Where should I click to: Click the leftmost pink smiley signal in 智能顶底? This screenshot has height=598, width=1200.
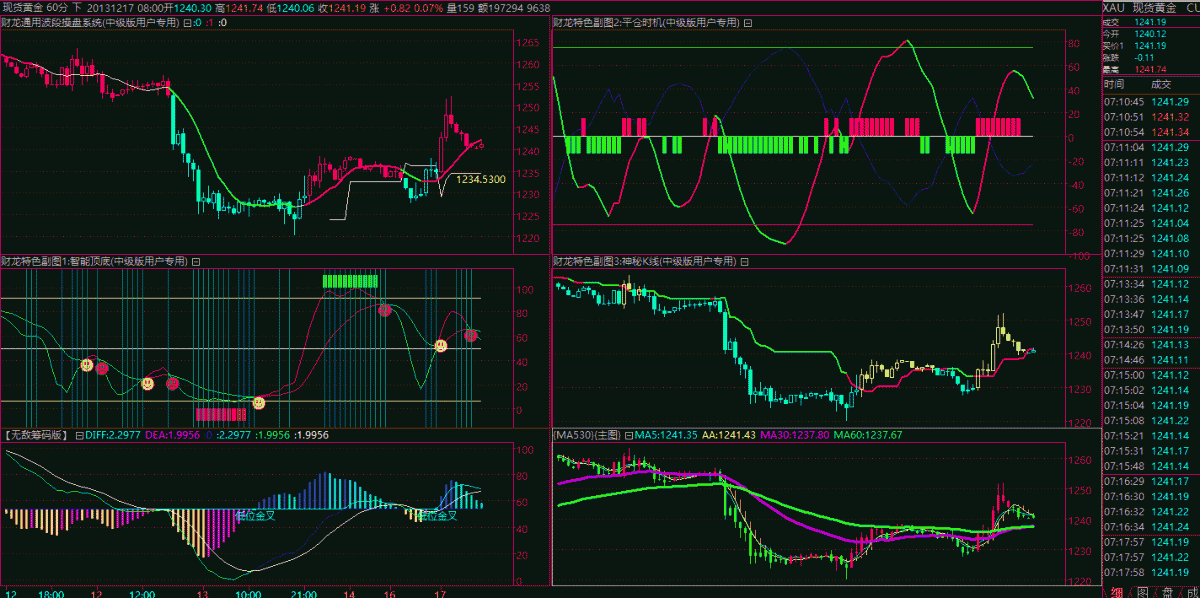point(102,368)
